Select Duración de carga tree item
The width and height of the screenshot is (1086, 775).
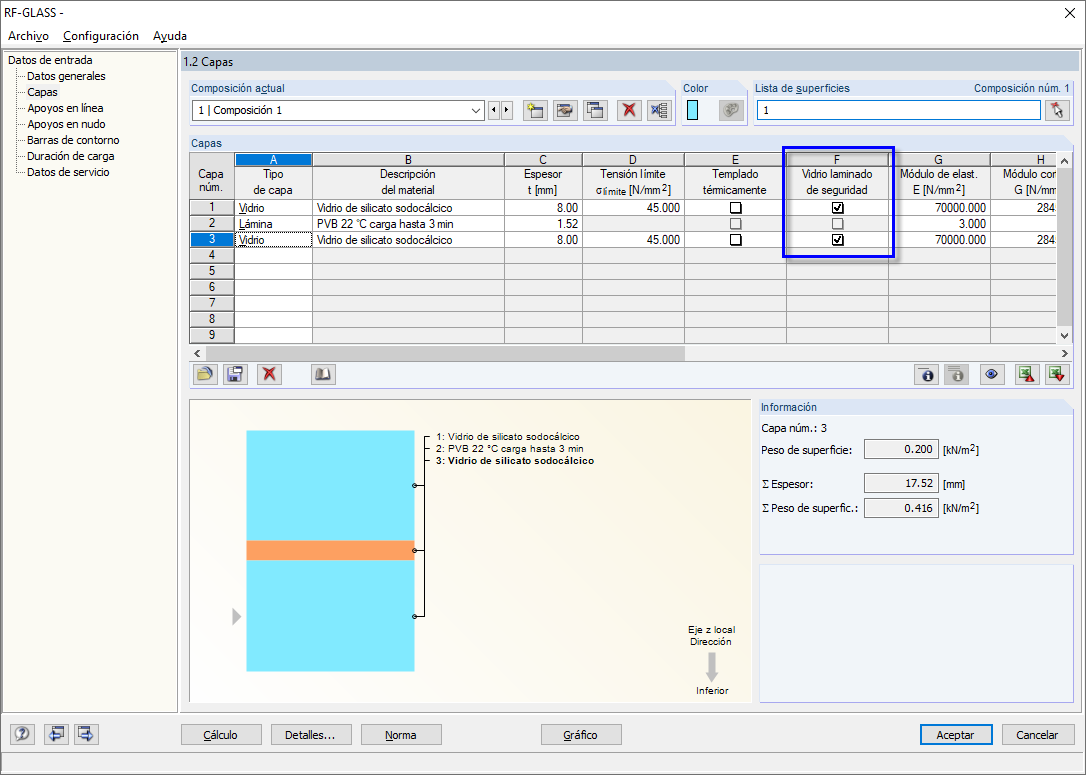click(71, 156)
